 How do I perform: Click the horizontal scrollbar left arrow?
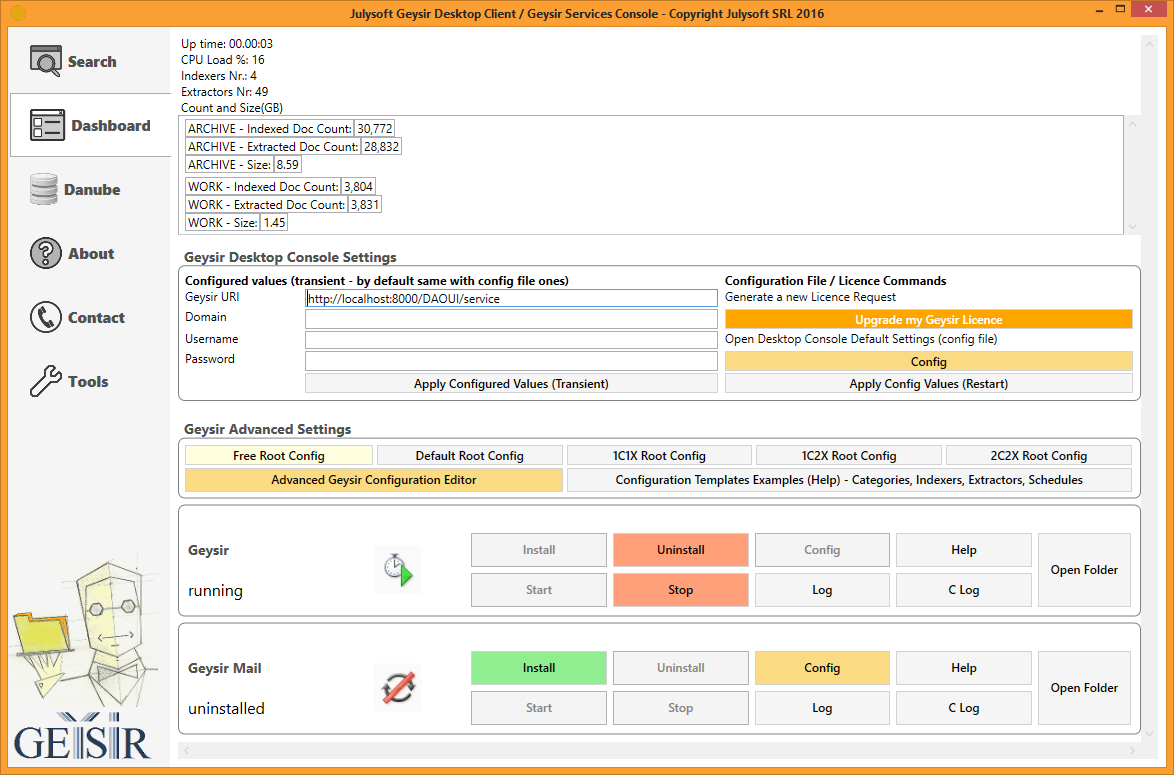coord(186,750)
